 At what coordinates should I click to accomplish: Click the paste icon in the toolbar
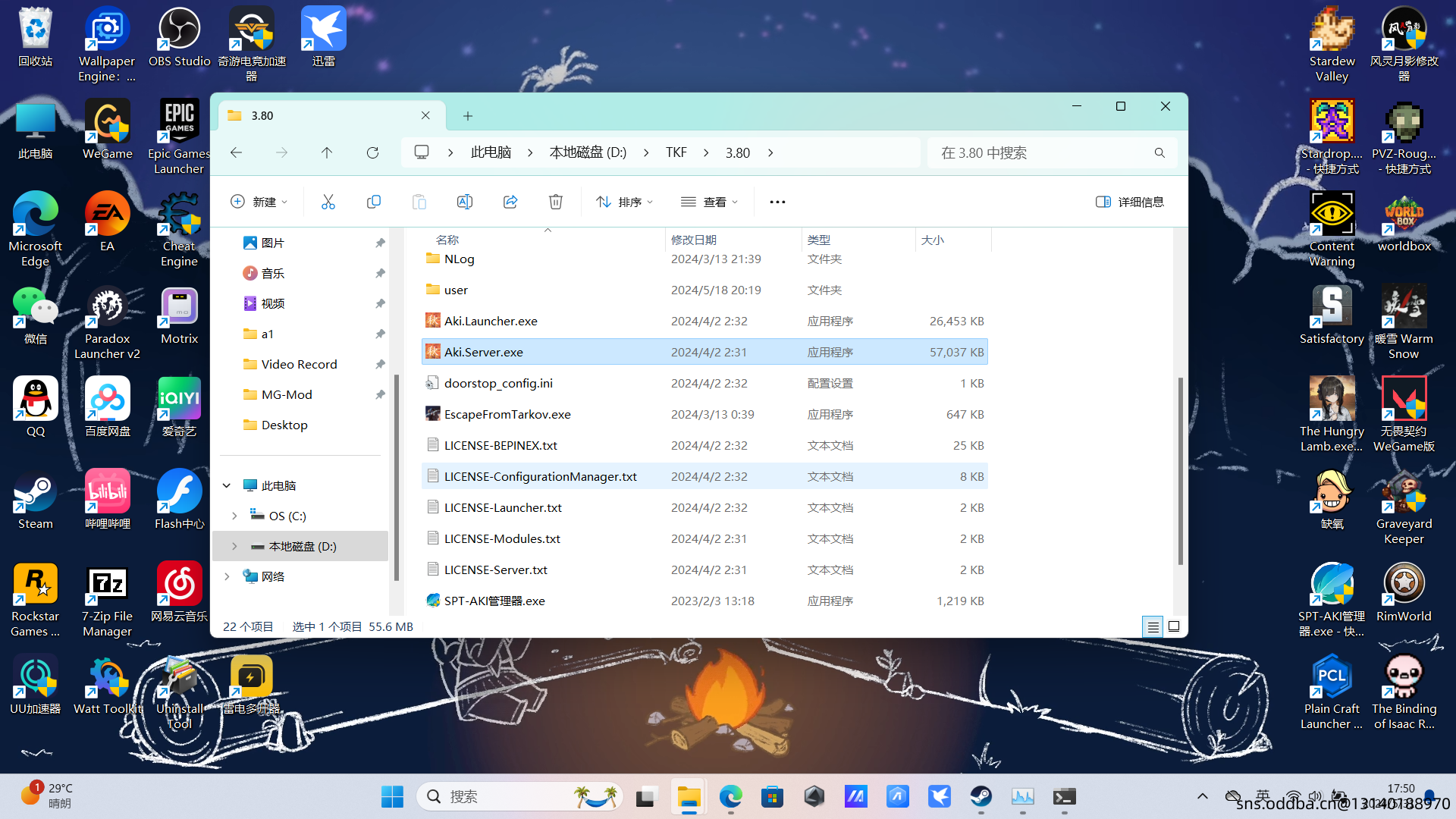coord(419,201)
